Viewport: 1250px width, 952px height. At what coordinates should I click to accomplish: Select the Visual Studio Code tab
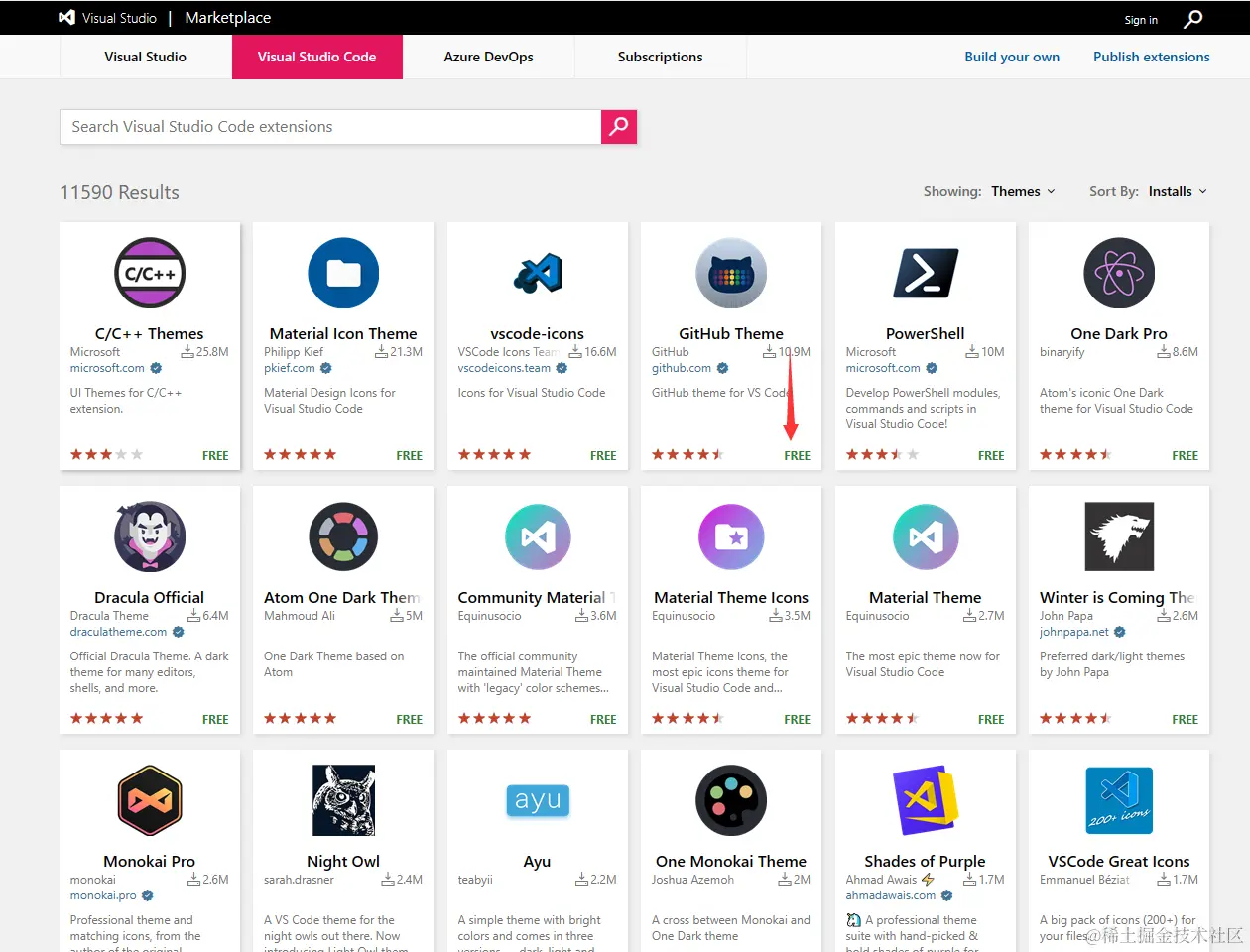(317, 57)
